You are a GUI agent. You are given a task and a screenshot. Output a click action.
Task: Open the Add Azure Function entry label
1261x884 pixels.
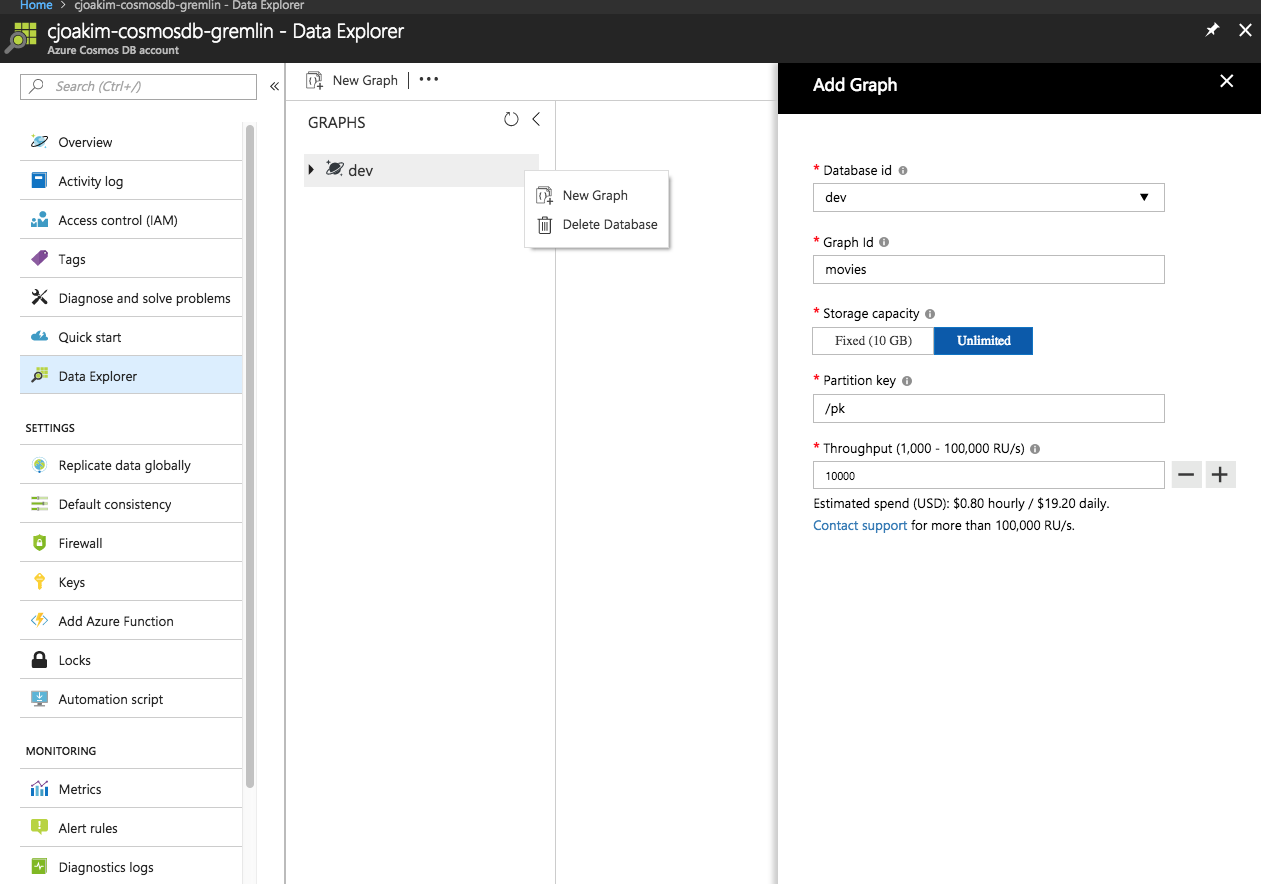pyautogui.click(x=116, y=621)
